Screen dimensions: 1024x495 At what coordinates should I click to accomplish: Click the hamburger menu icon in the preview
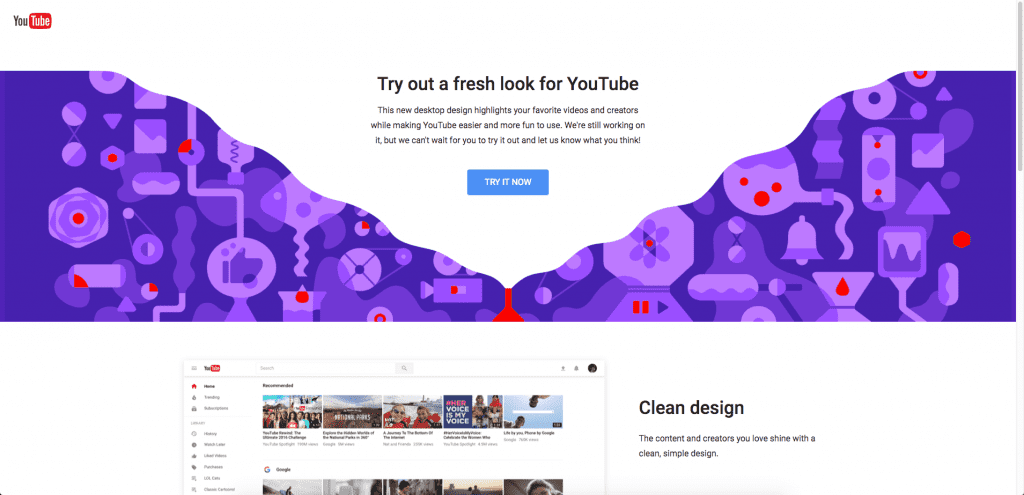point(194,368)
